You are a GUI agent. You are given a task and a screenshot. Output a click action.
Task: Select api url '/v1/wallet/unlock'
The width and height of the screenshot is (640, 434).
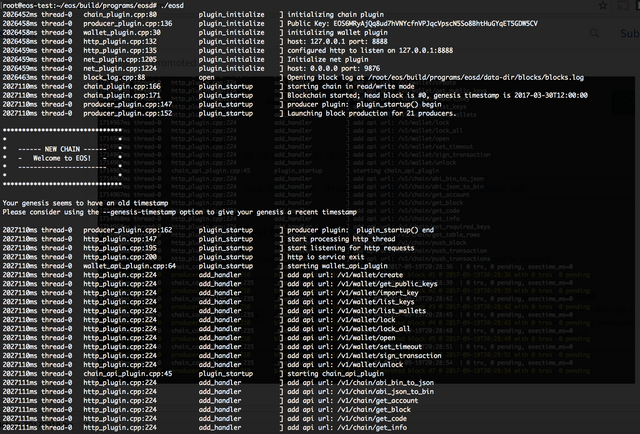click(370, 365)
